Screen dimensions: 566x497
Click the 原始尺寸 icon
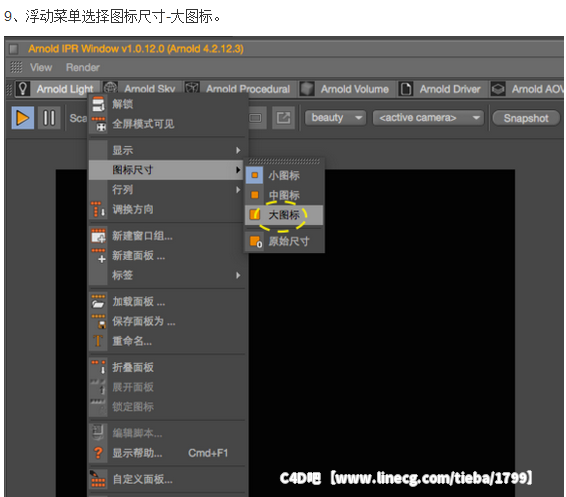[x=256, y=241]
